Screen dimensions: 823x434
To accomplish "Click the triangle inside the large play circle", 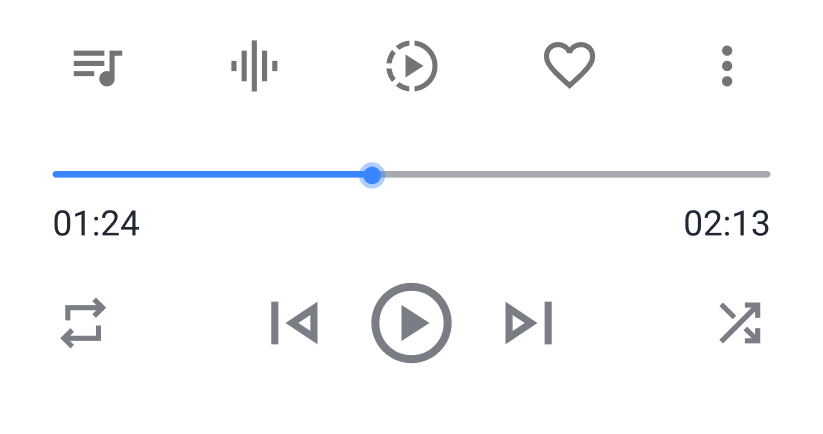I will (x=415, y=323).
